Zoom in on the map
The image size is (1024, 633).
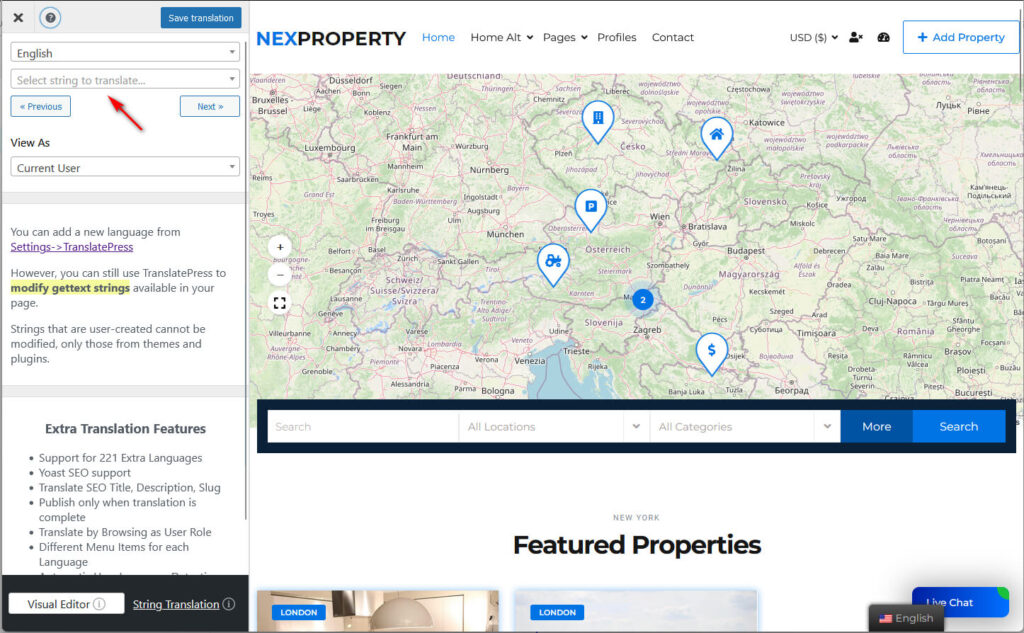point(280,247)
